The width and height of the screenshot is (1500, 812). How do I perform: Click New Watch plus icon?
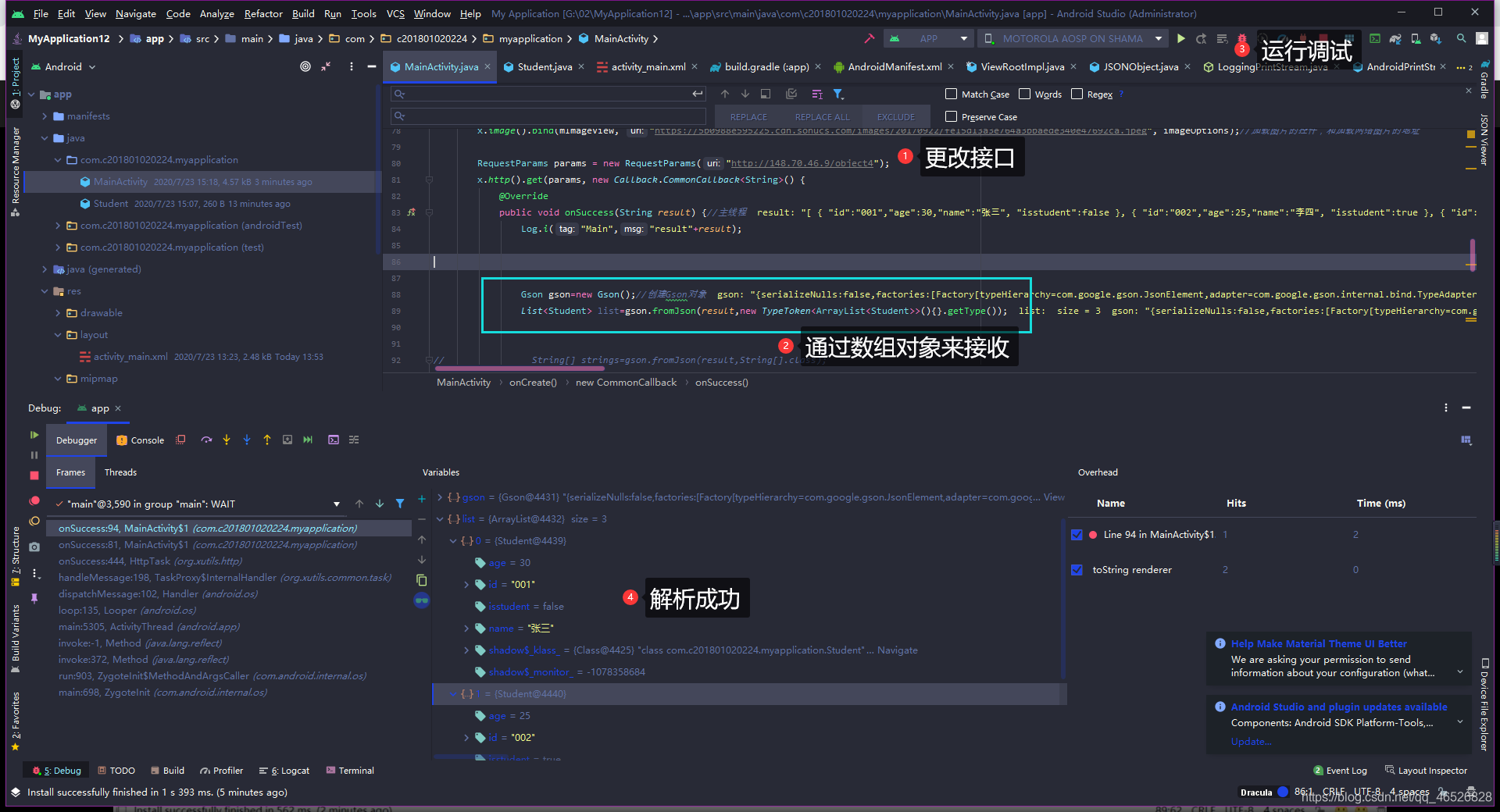coord(422,498)
